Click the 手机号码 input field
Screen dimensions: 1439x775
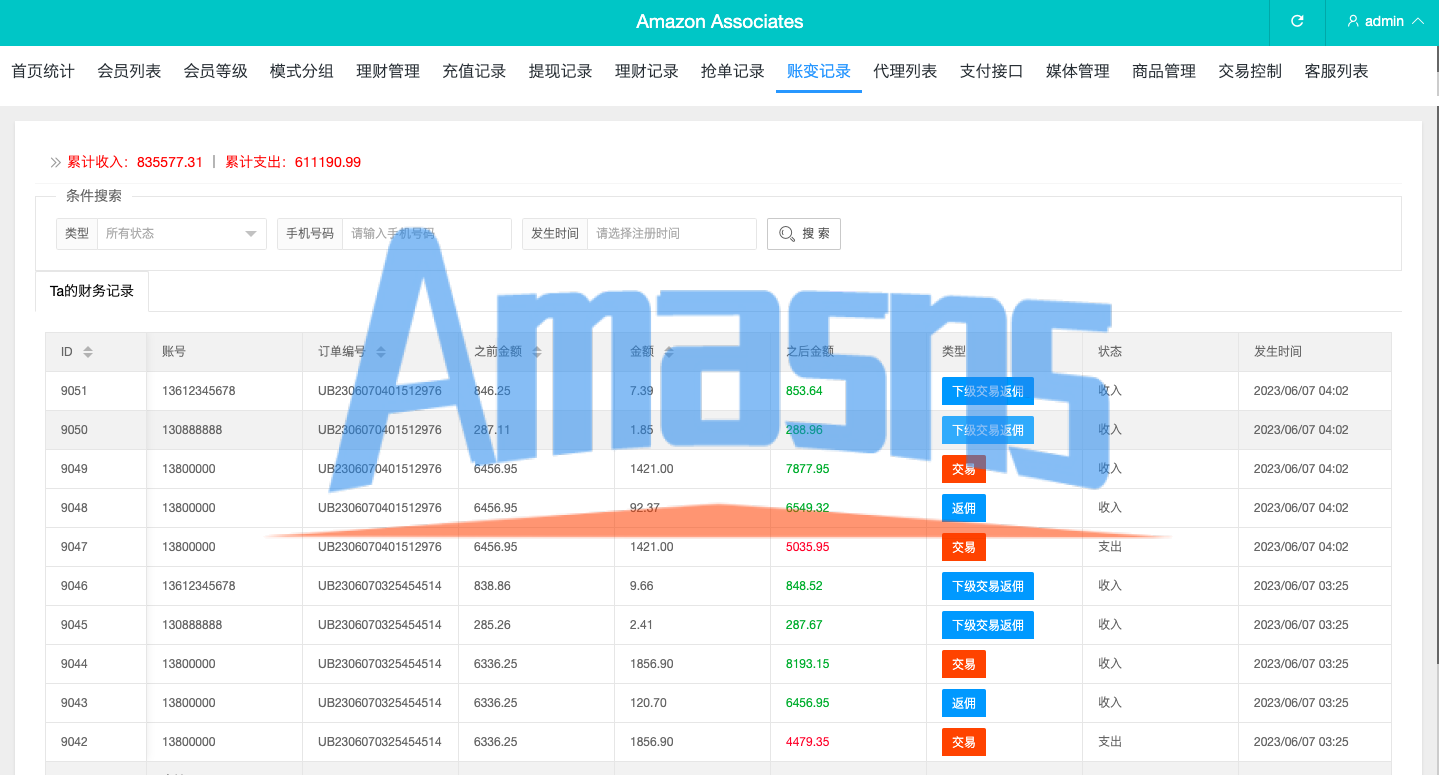pos(427,233)
